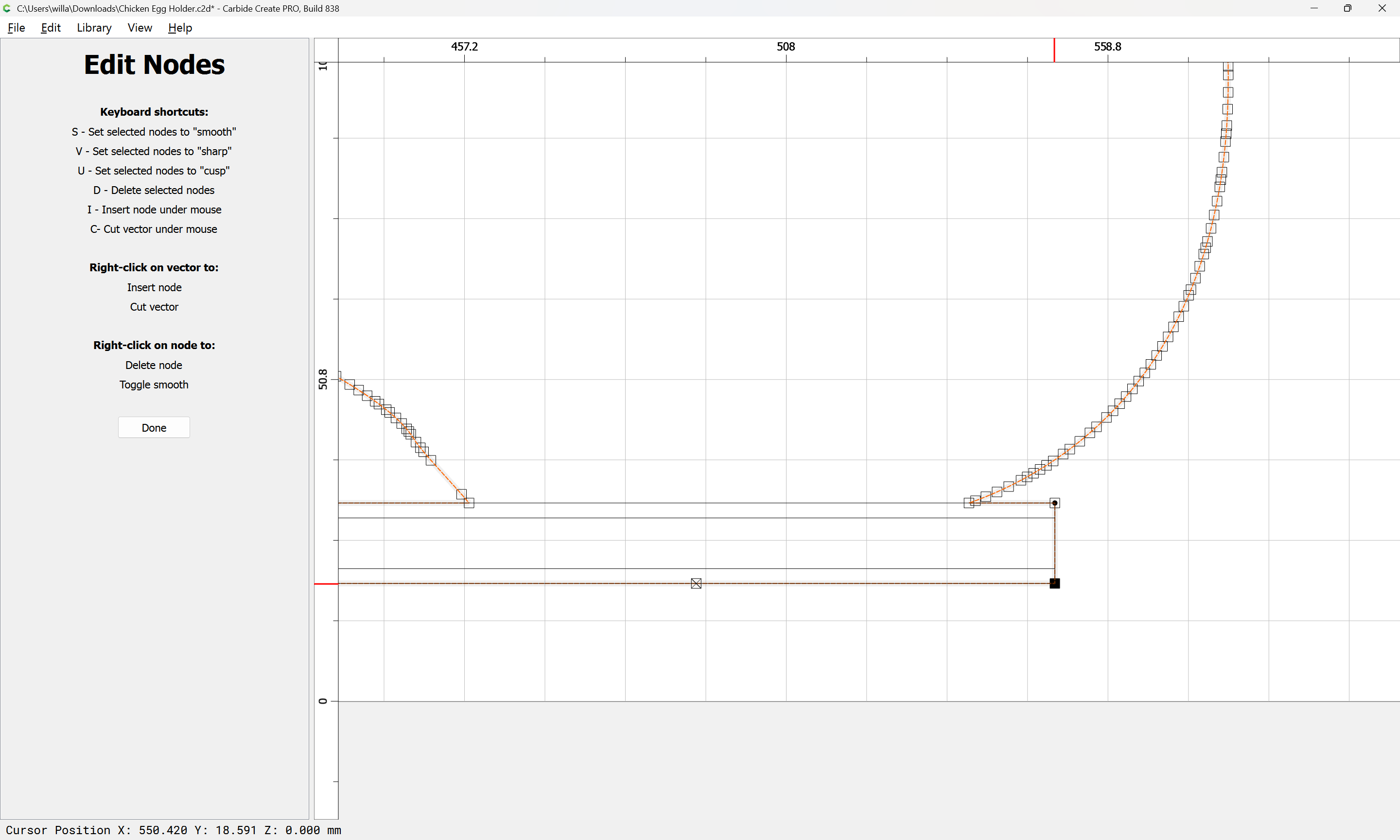Open the Help menu
The width and height of the screenshot is (1400, 840).
[180, 28]
